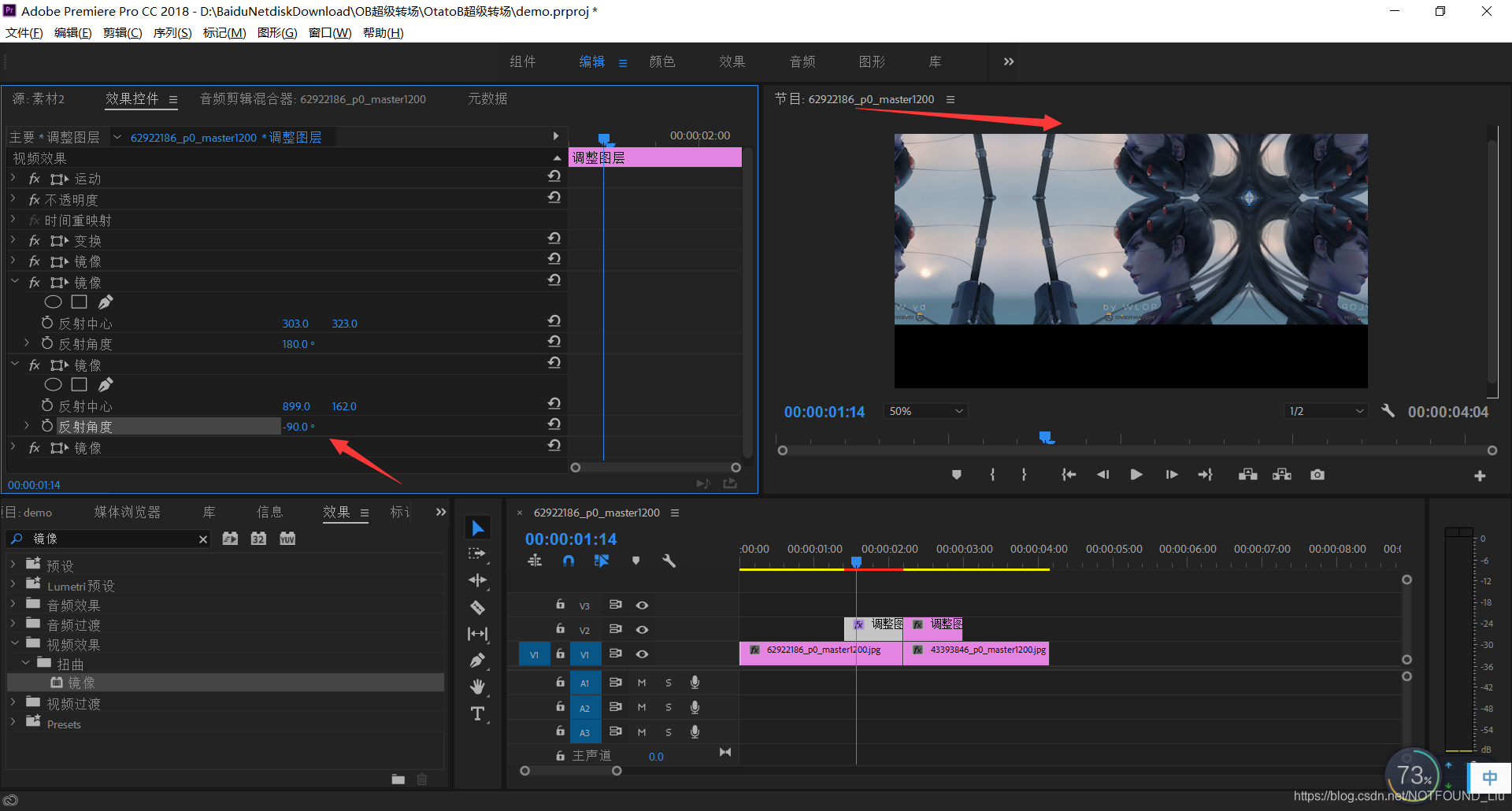The width and height of the screenshot is (1512, 811).
Task: Expand the 不透明度 effect
Action: coord(13,199)
